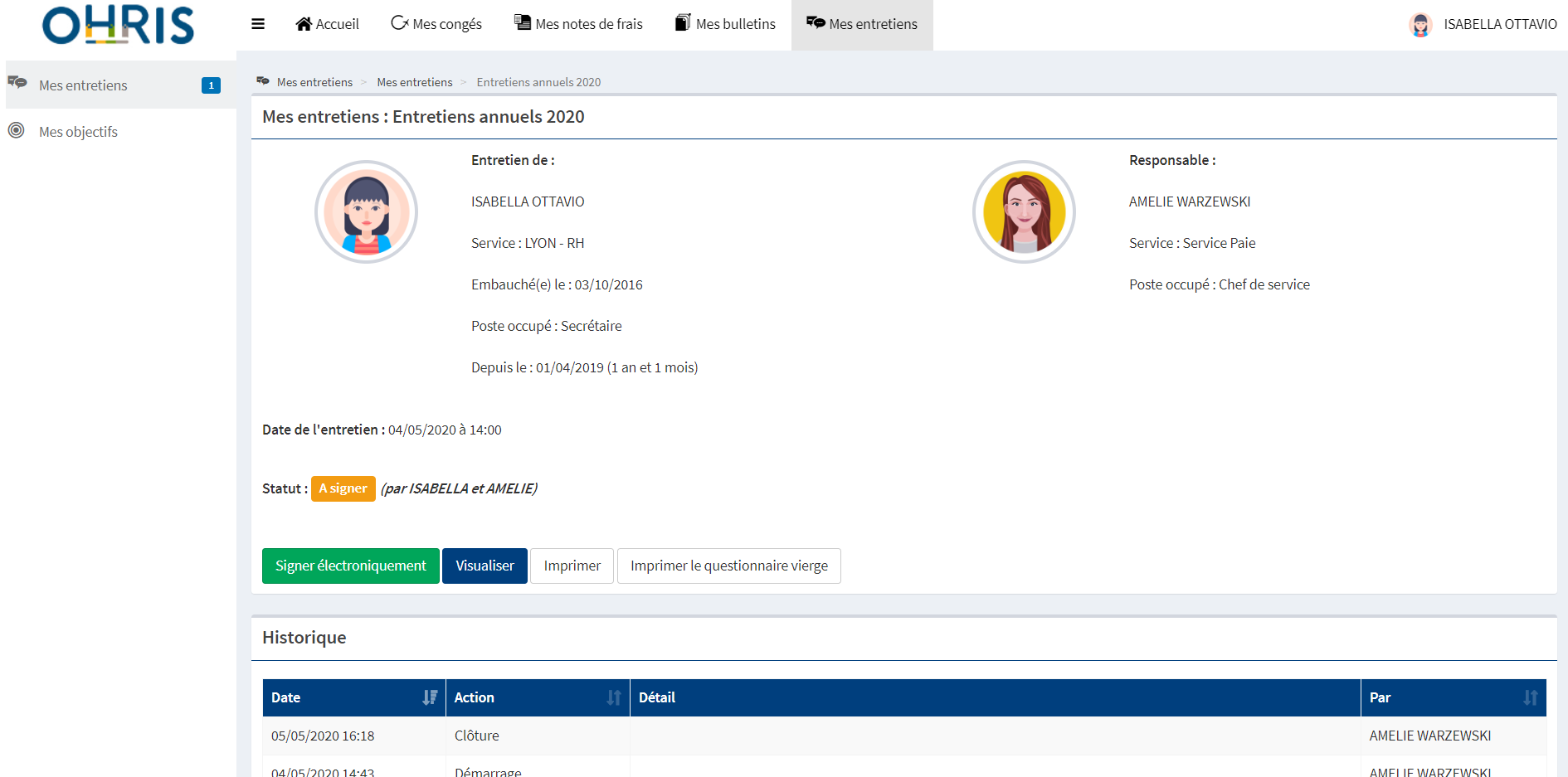Click the notification badge on Mes entretiens
The width and height of the screenshot is (1568, 777).
pyautogui.click(x=211, y=85)
